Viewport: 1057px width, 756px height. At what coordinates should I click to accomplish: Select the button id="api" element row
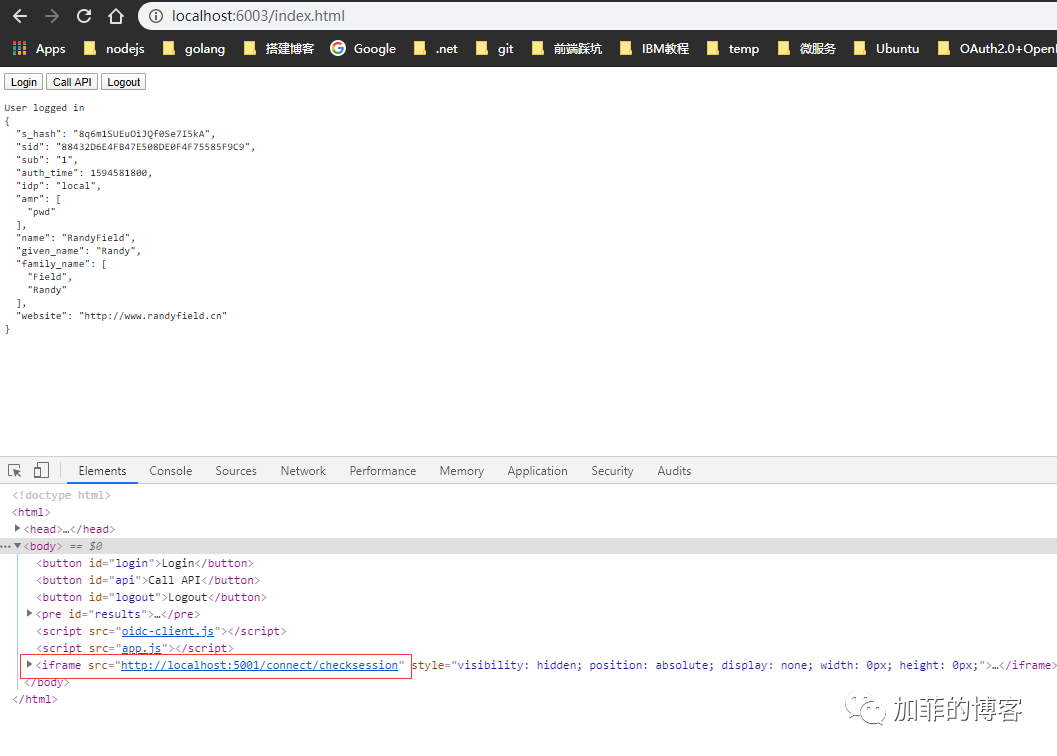tap(148, 580)
